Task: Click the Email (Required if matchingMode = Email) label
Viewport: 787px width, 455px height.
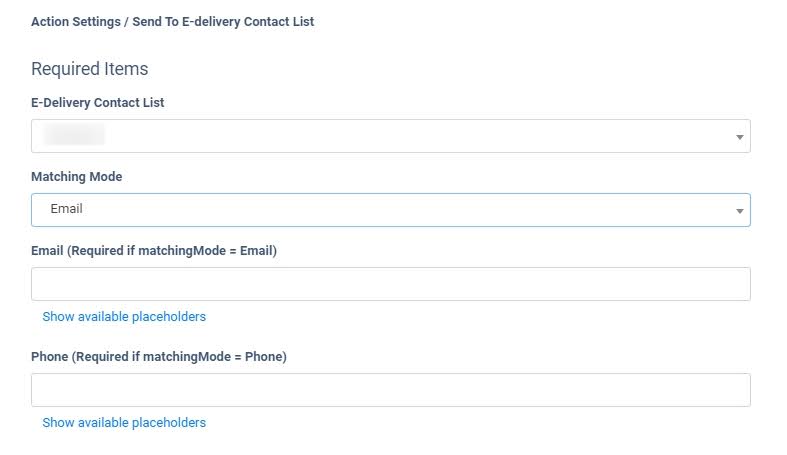Action: 154,251
